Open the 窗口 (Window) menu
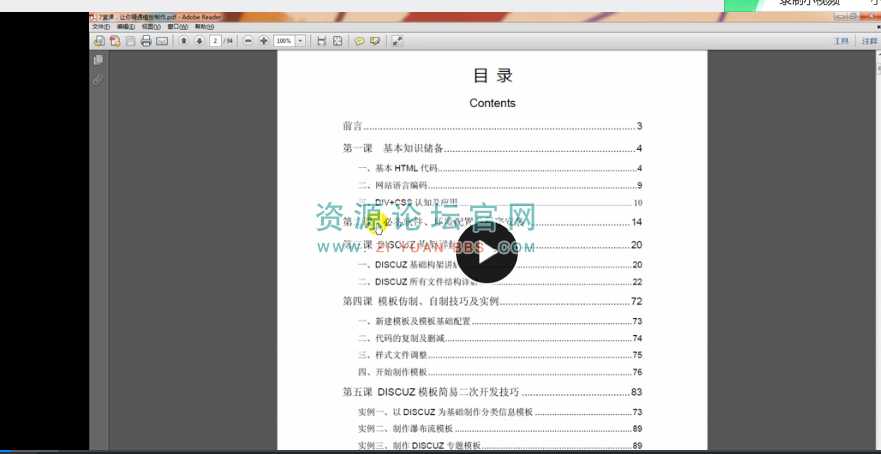Screen dimensions: 881x454 pyautogui.click(x=178, y=26)
